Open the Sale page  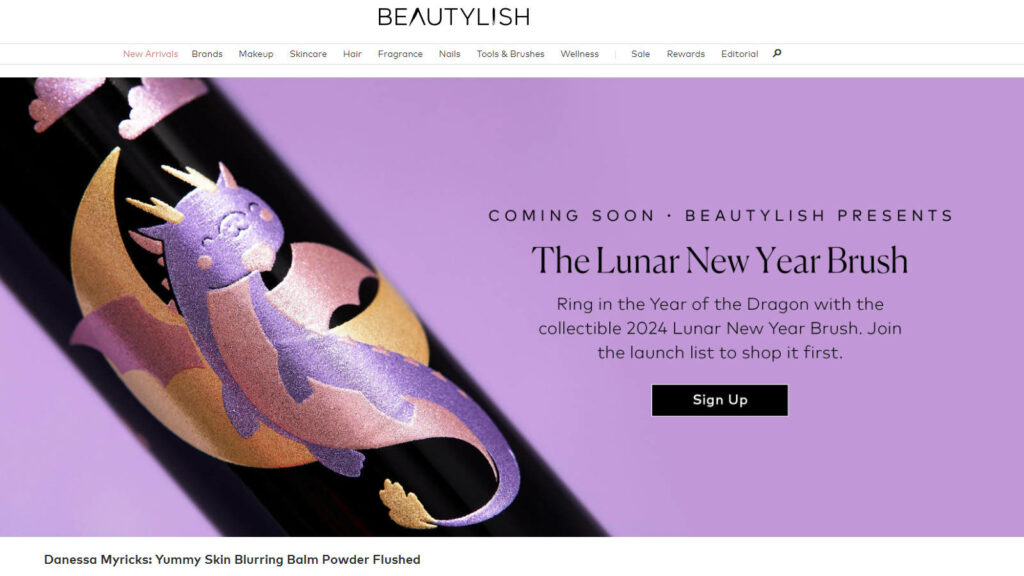click(x=641, y=54)
